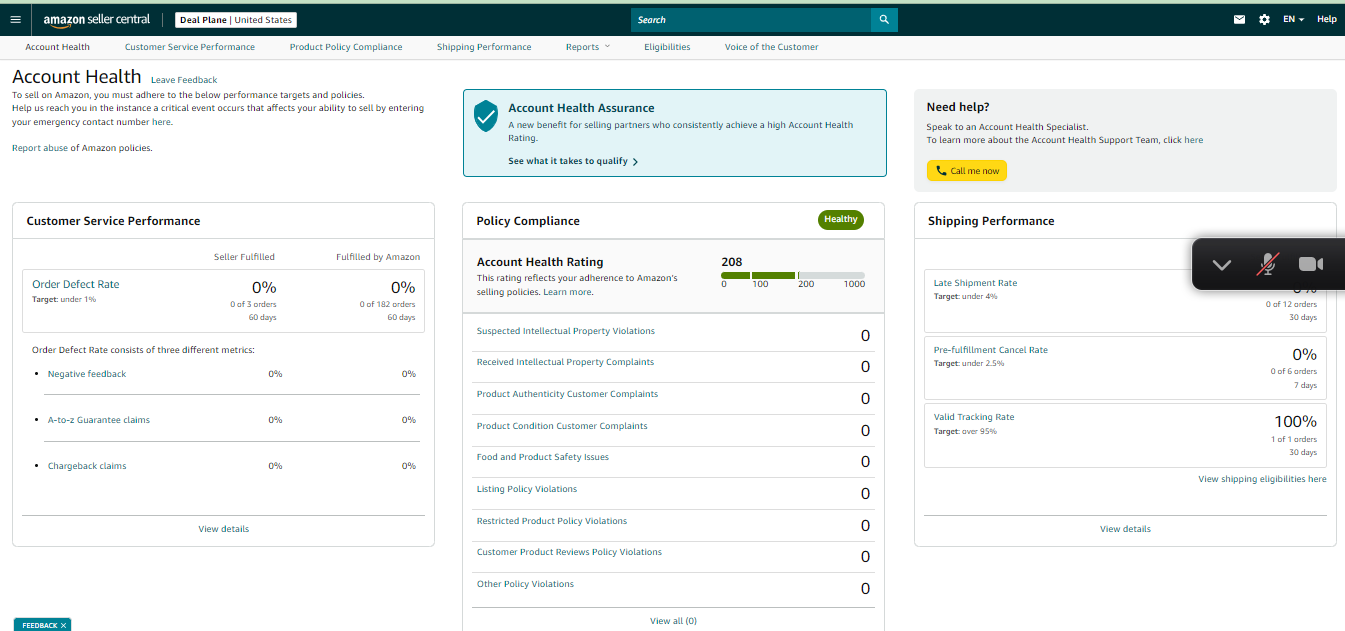The height and width of the screenshot is (631, 1345).
Task: Open the mail messages icon
Action: click(x=1239, y=19)
